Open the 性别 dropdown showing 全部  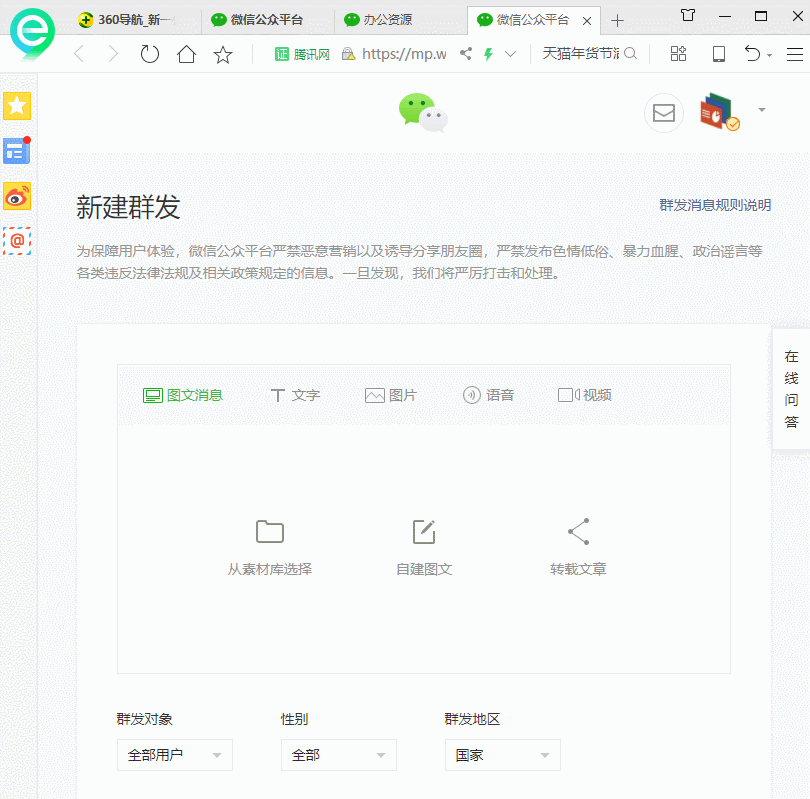[338, 755]
